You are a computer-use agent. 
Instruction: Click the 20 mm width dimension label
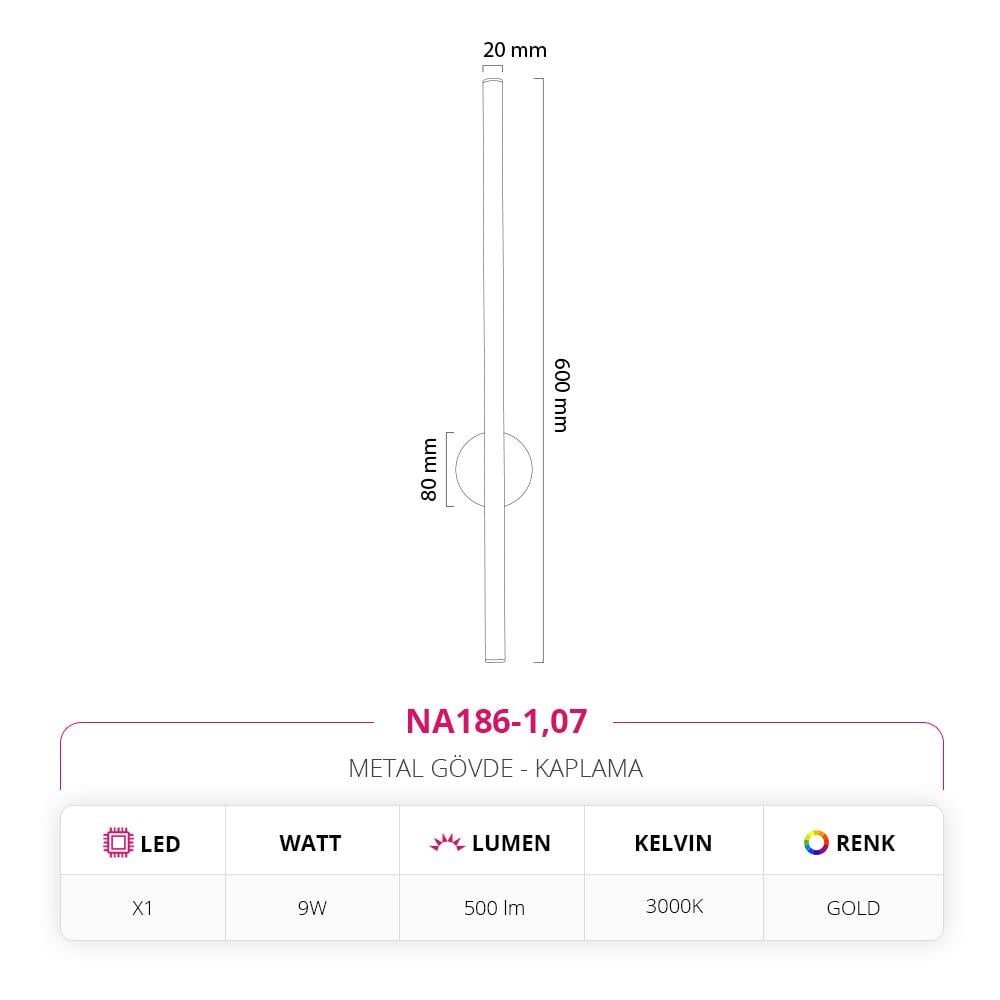[x=515, y=50]
